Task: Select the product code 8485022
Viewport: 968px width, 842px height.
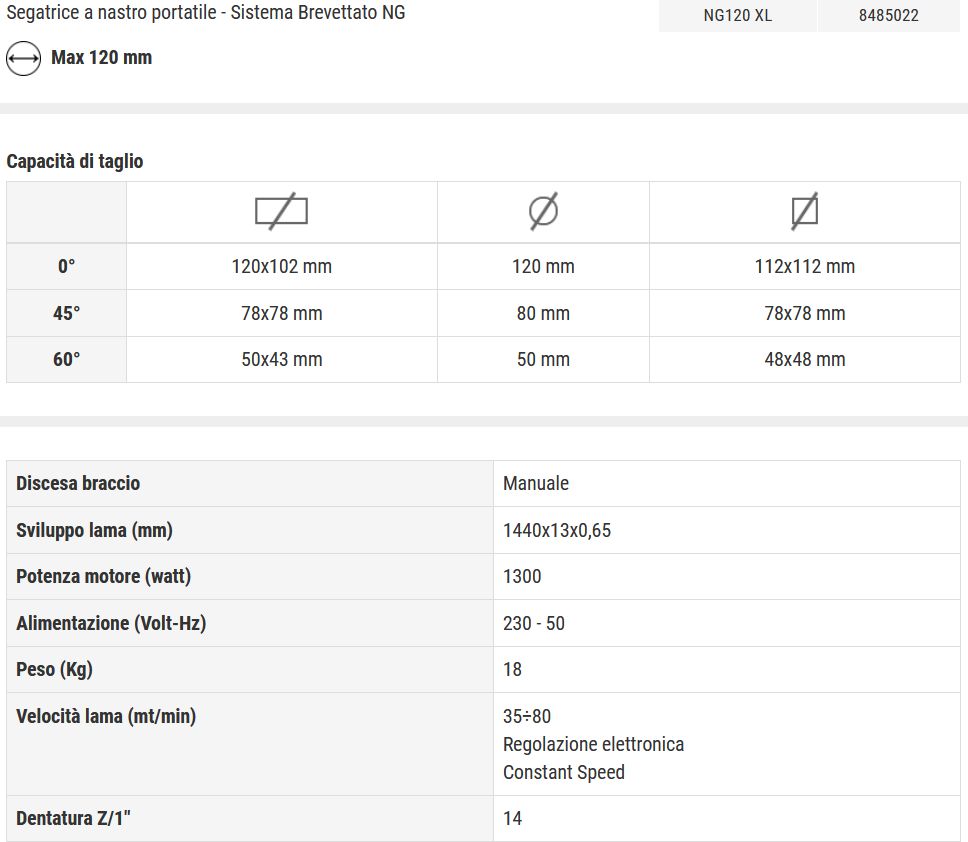Action: 888,16
